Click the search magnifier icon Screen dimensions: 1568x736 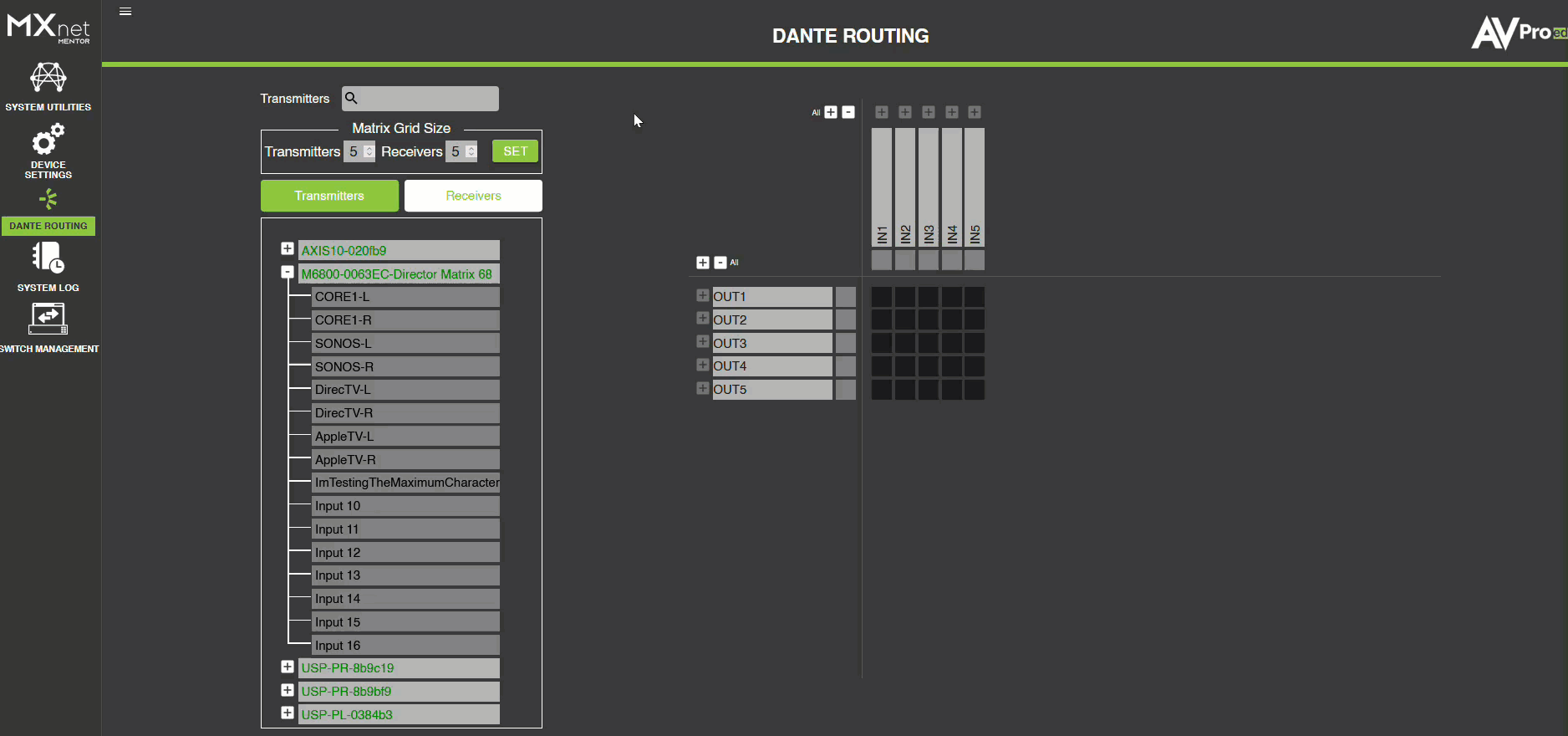(352, 99)
